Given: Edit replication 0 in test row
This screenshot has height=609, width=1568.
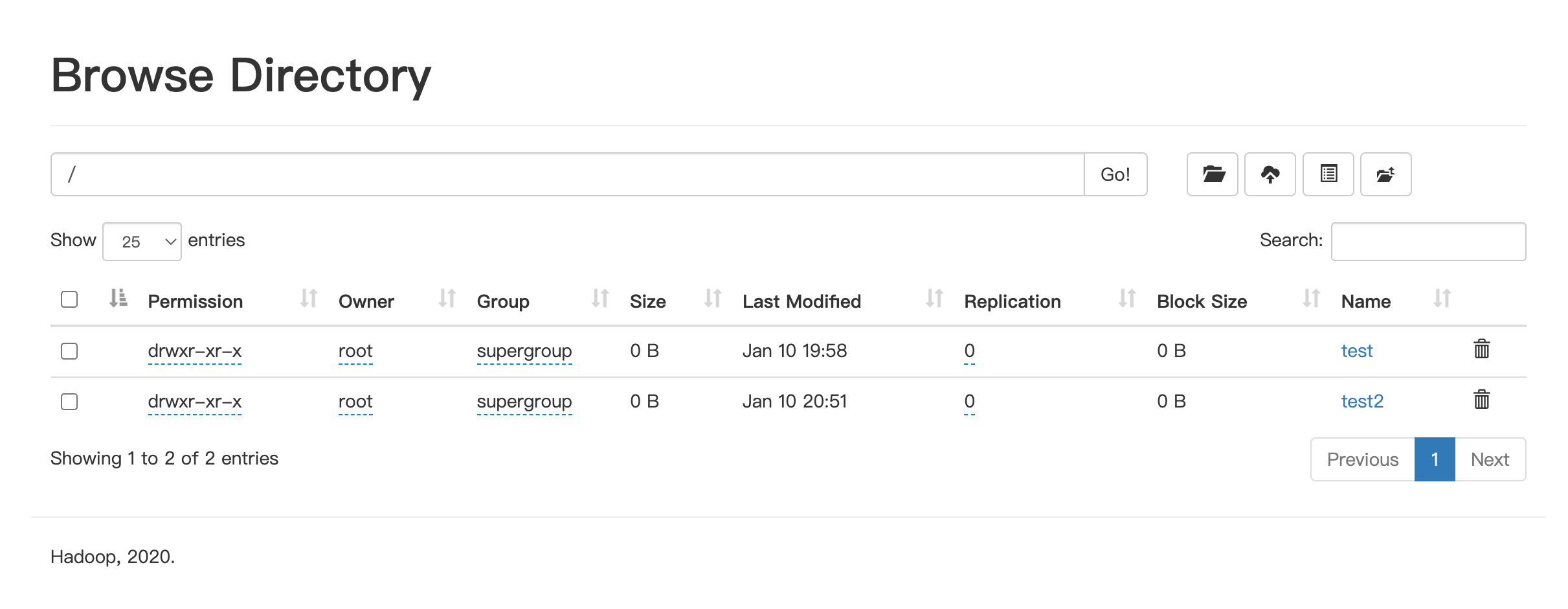Looking at the screenshot, I should 969,350.
